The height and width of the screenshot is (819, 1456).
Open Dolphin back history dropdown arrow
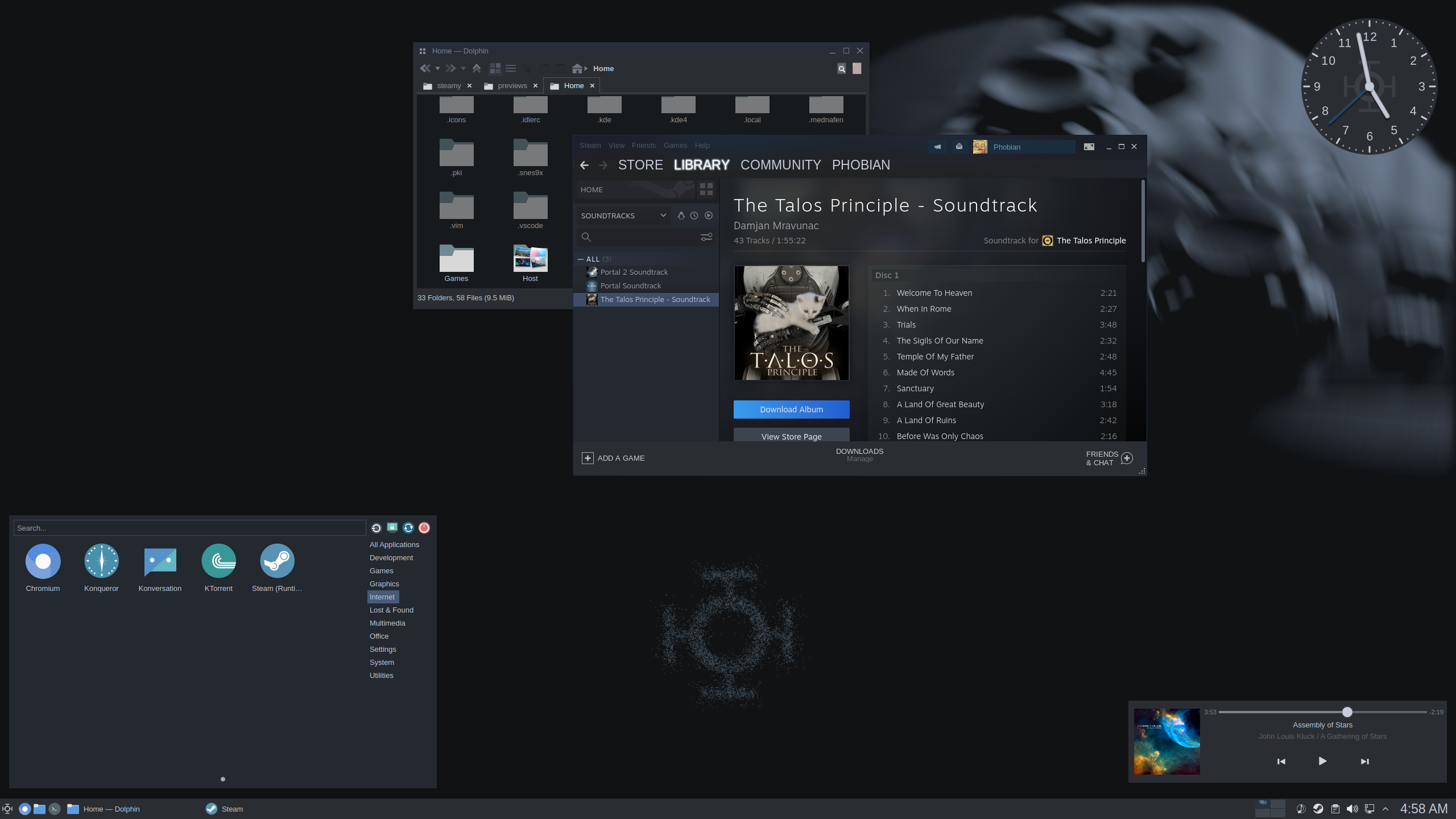click(x=437, y=69)
